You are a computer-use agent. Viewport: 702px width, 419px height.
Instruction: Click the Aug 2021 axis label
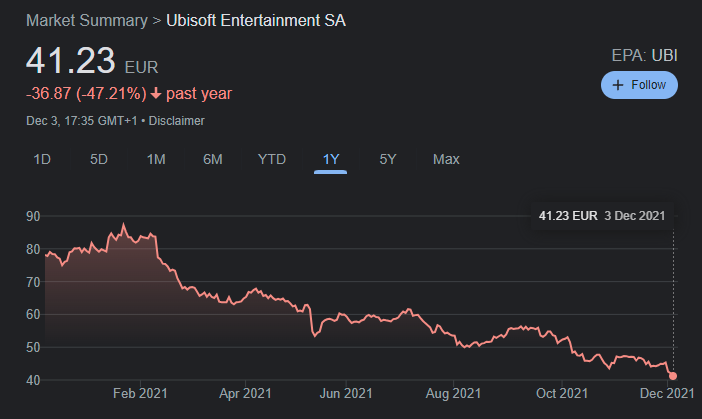point(453,393)
